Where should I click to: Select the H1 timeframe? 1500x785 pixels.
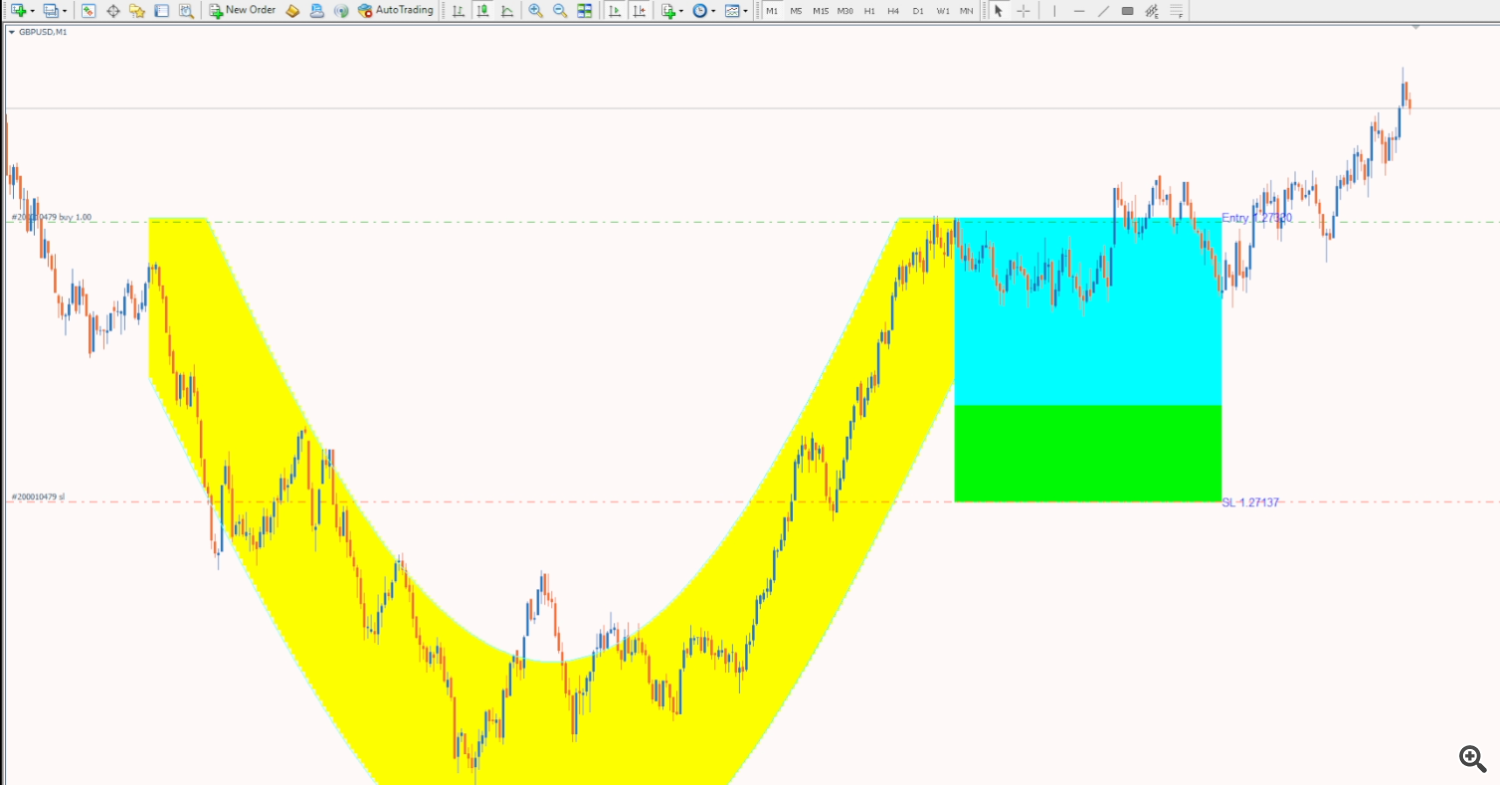point(869,10)
